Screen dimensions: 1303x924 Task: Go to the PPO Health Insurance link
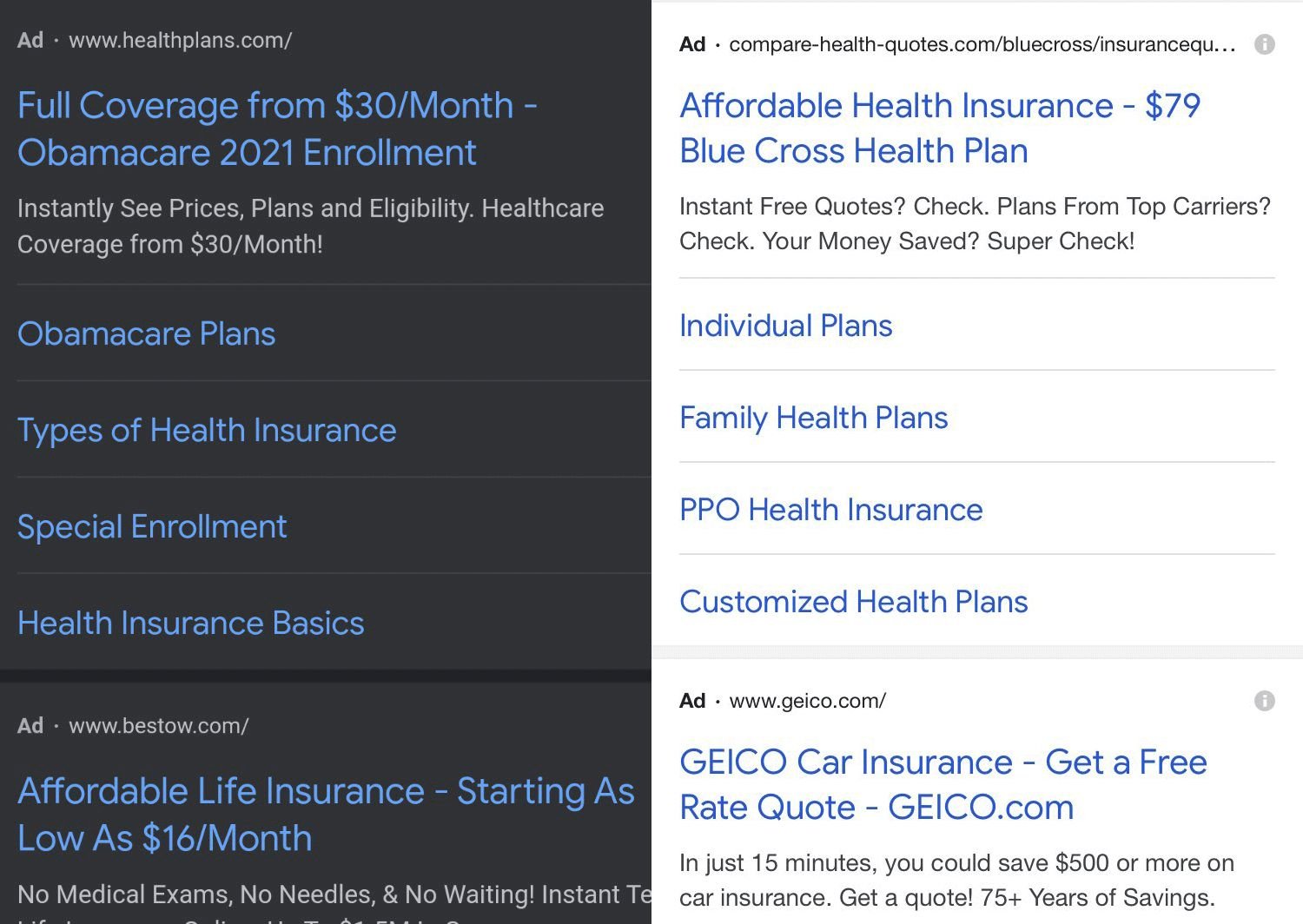(830, 510)
